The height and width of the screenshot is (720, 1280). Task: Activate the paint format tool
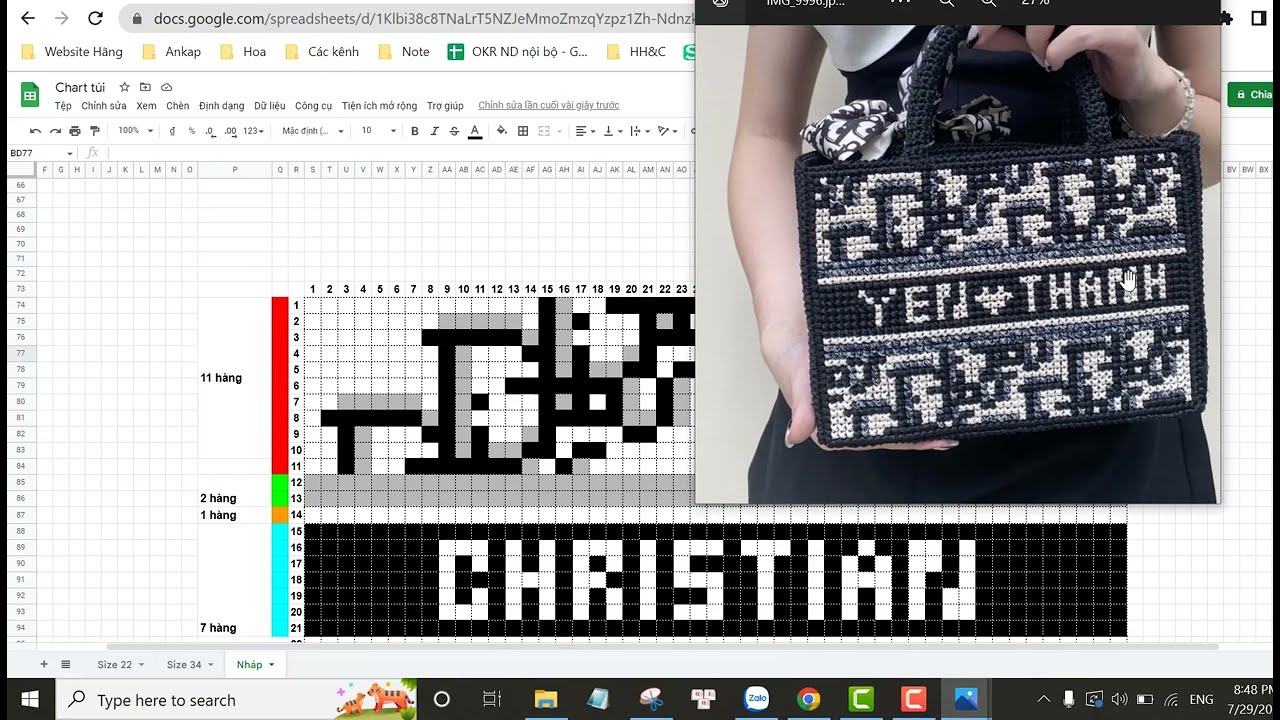(x=95, y=131)
